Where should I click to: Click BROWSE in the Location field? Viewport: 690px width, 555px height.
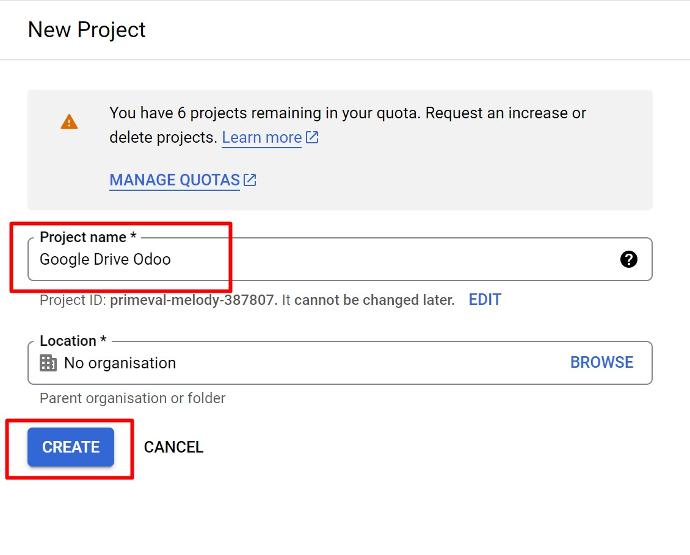[x=602, y=362]
